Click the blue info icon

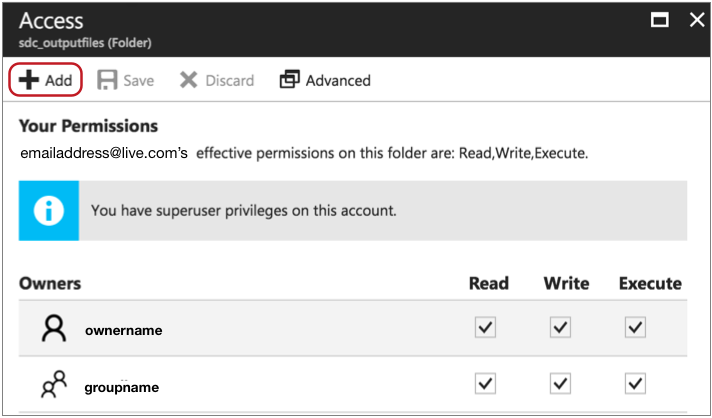point(49,211)
